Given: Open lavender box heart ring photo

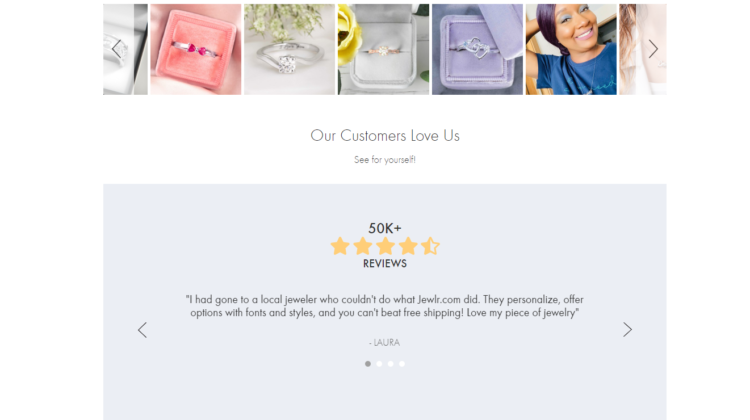Looking at the screenshot, I should tap(477, 49).
